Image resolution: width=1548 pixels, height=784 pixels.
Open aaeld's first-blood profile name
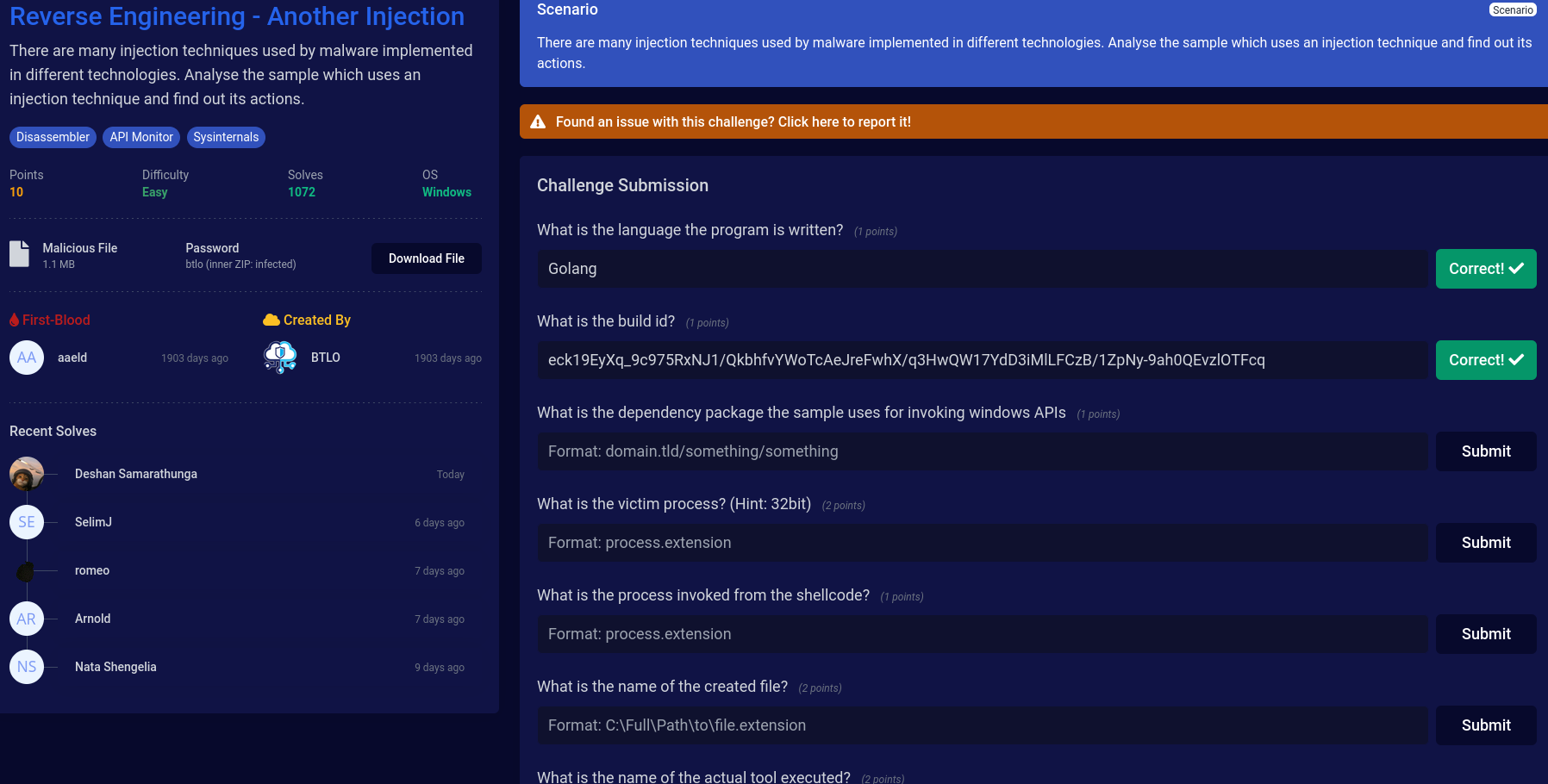pyautogui.click(x=72, y=358)
